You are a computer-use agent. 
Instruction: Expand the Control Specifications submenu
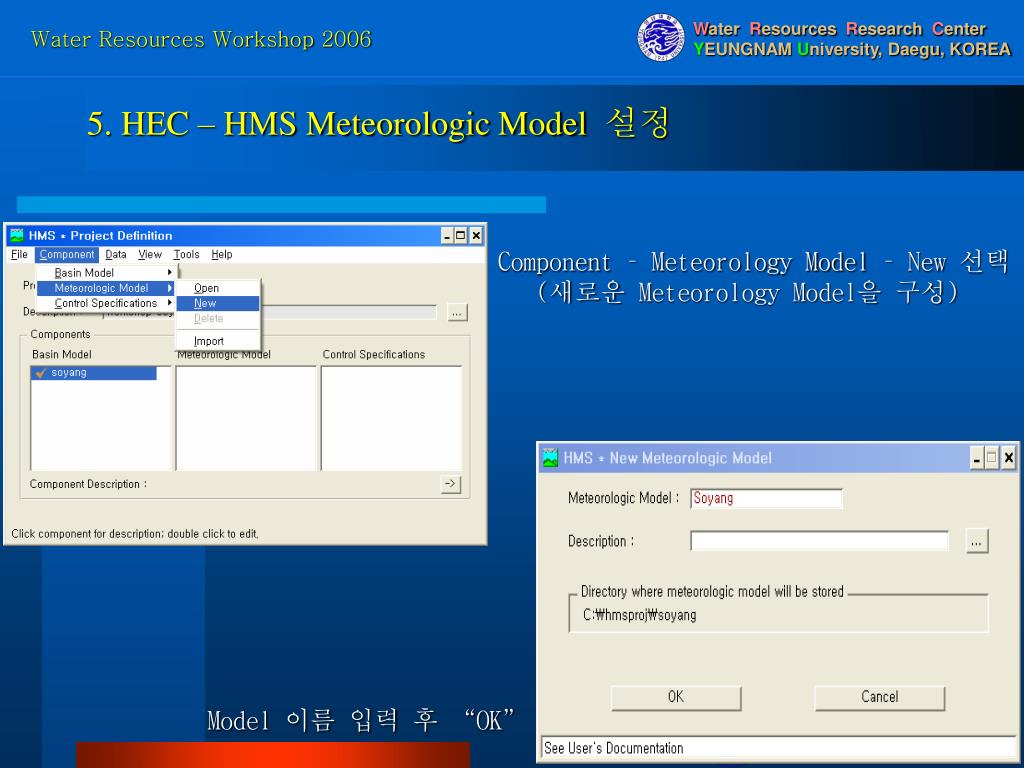106,303
